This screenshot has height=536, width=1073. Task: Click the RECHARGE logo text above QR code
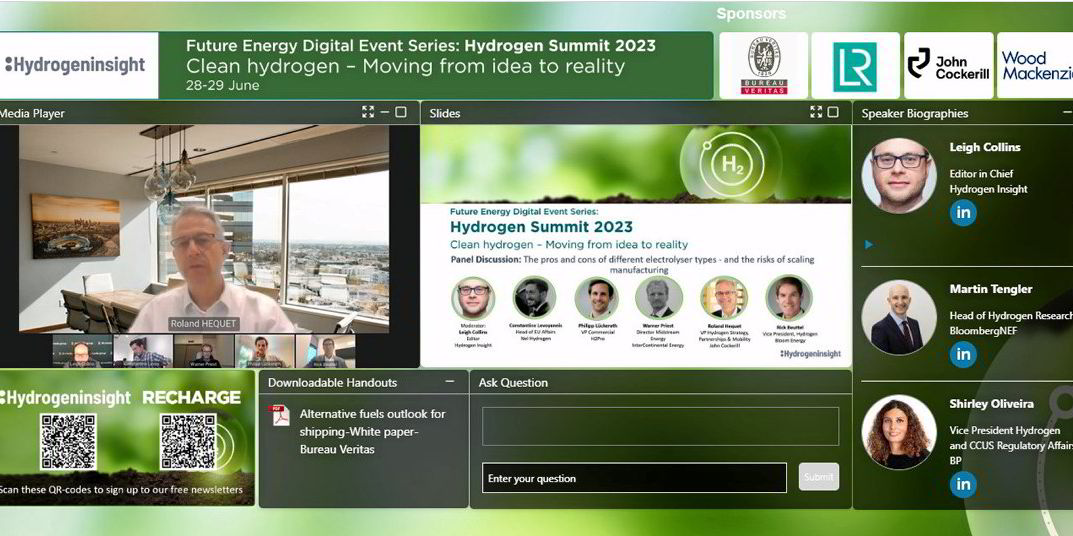point(191,398)
